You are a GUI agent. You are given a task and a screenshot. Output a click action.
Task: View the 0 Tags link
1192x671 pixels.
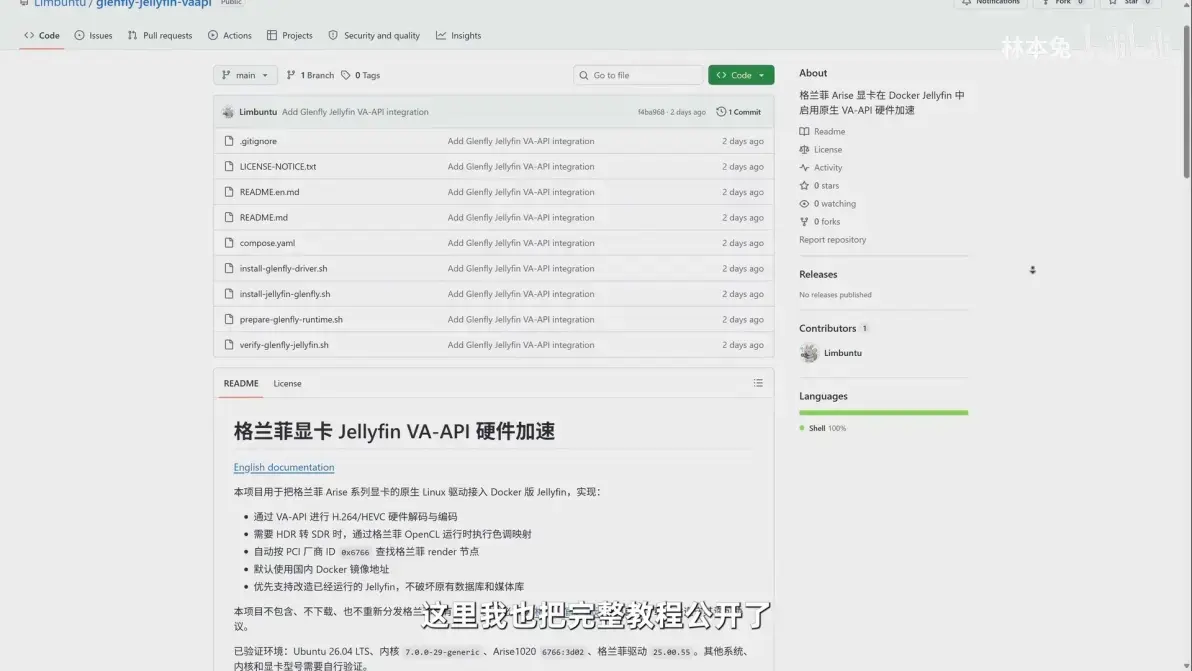tap(361, 75)
